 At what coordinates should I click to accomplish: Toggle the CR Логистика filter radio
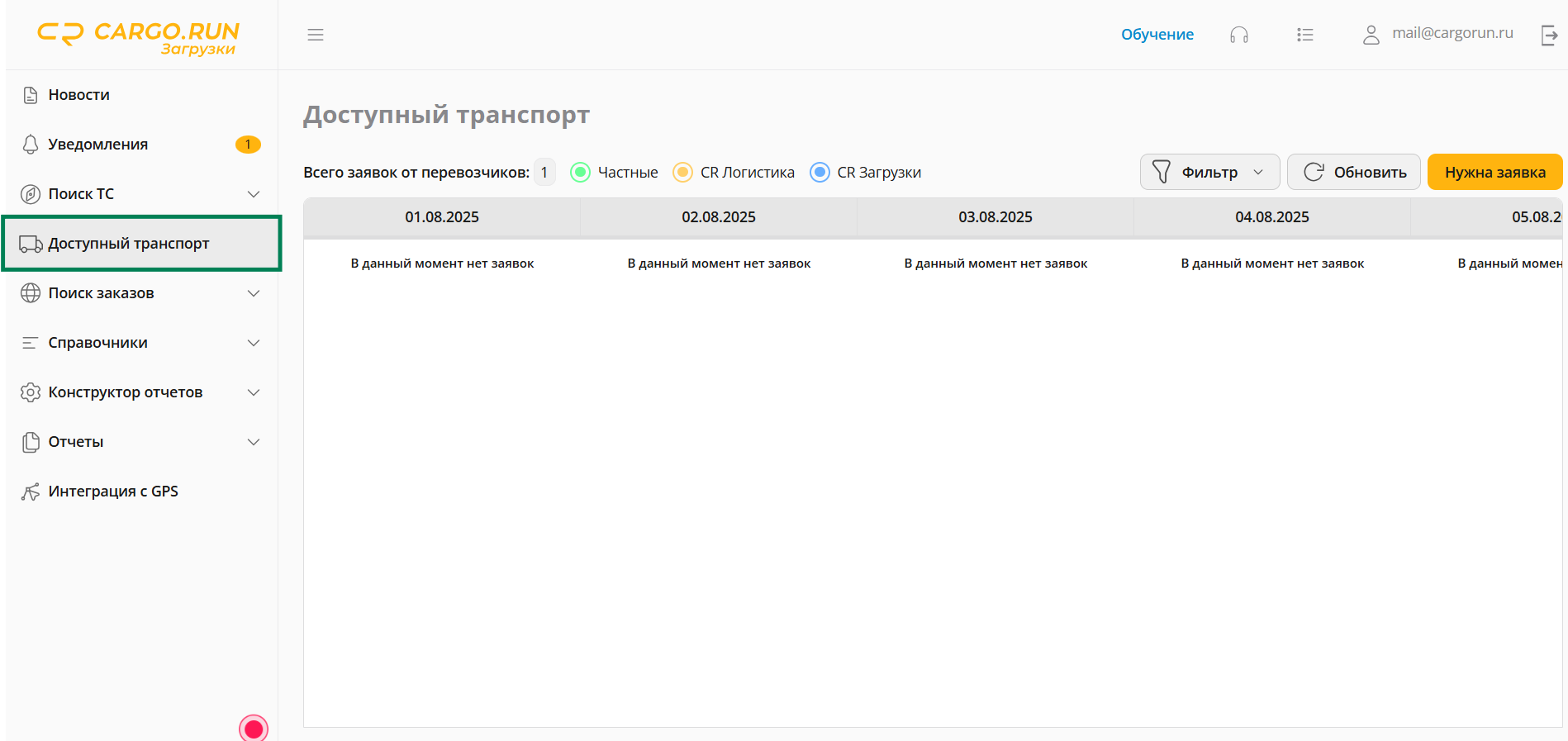pyautogui.click(x=682, y=173)
